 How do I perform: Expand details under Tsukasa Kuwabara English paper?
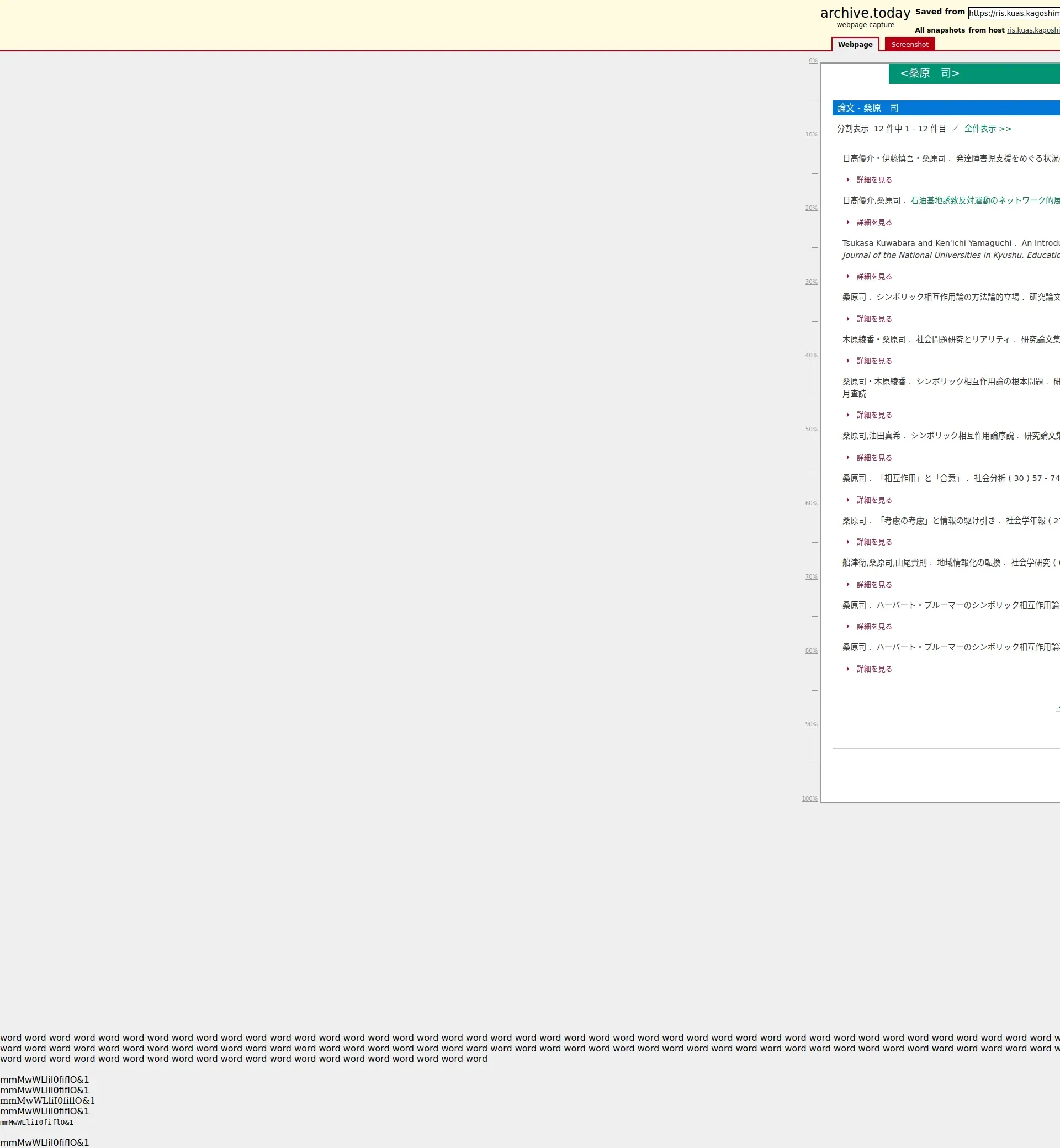coord(873,277)
